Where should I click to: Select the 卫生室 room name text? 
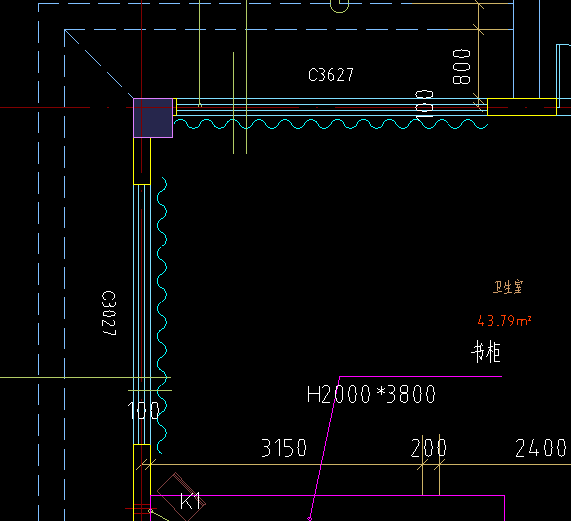pos(508,287)
